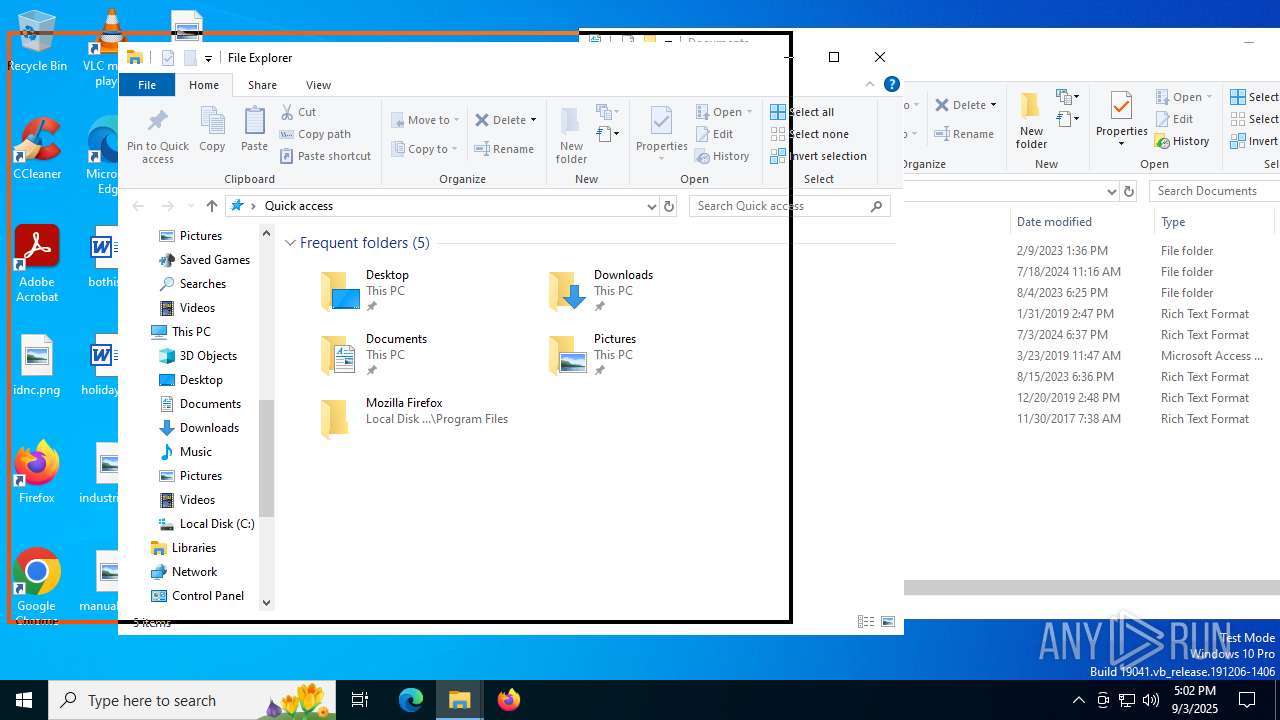
Task: Select Control Panel in navigation pane
Action: [x=197, y=596]
